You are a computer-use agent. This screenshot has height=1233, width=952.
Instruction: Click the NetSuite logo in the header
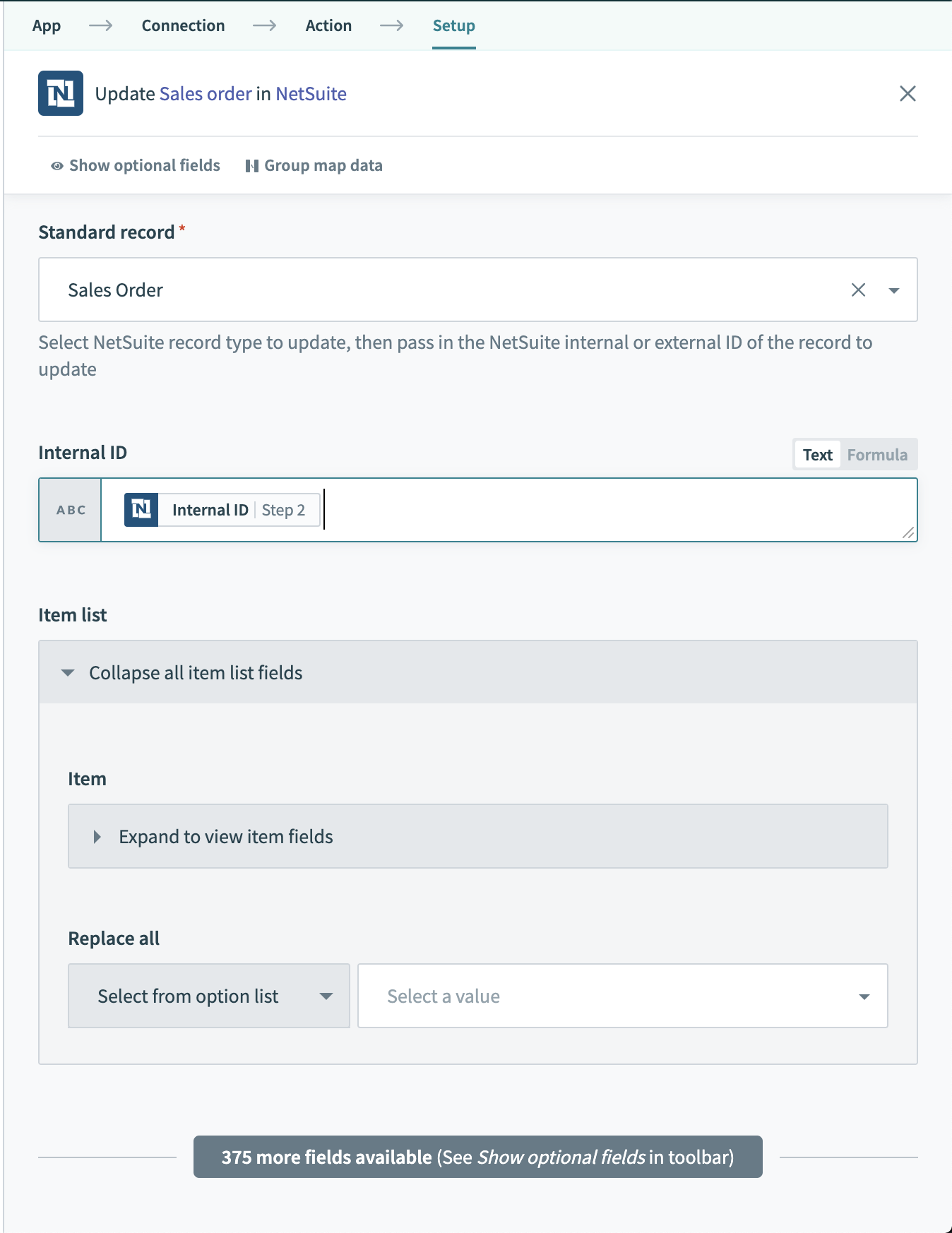(x=60, y=93)
